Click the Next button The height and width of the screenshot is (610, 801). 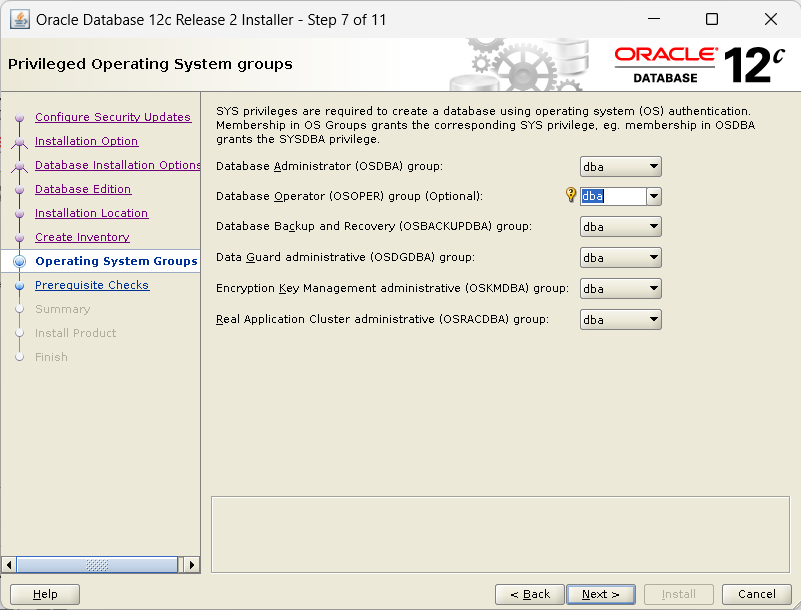(601, 594)
